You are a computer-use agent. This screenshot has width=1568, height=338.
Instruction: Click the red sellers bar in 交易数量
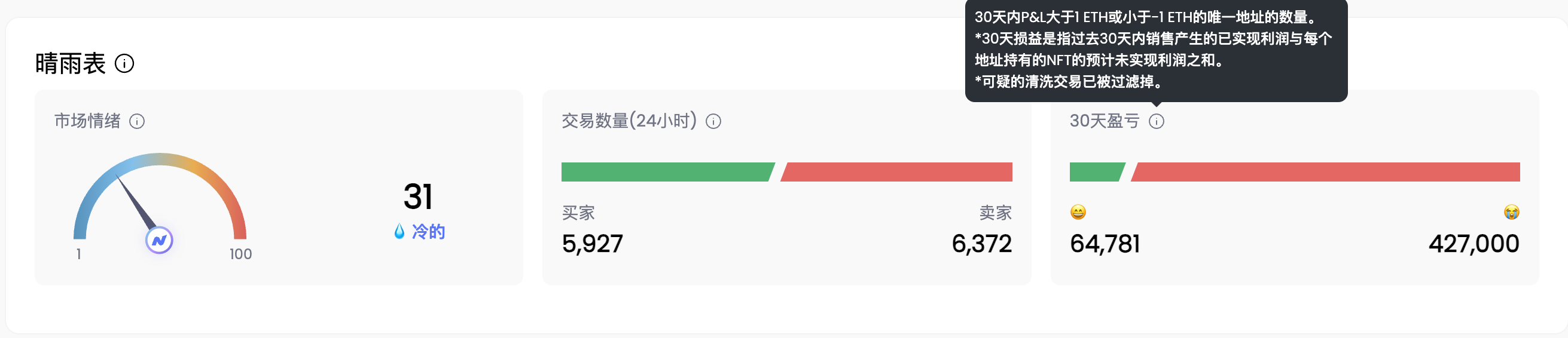pos(897,172)
